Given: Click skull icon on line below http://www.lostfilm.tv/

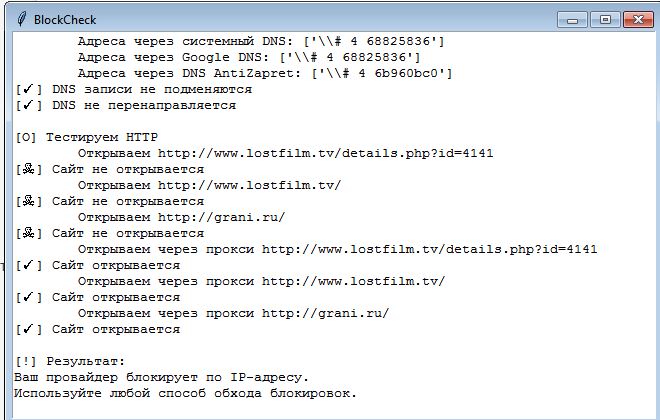Looking at the screenshot, I should pyautogui.click(x=28, y=201).
